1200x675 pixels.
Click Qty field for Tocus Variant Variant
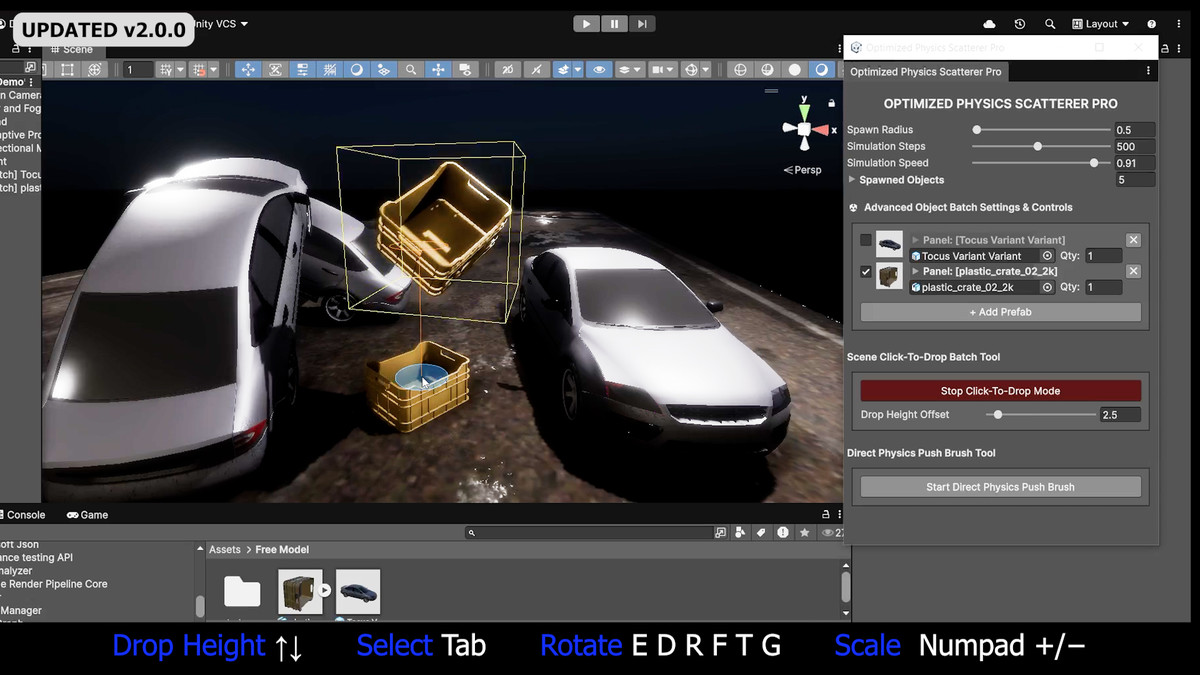click(x=1103, y=256)
